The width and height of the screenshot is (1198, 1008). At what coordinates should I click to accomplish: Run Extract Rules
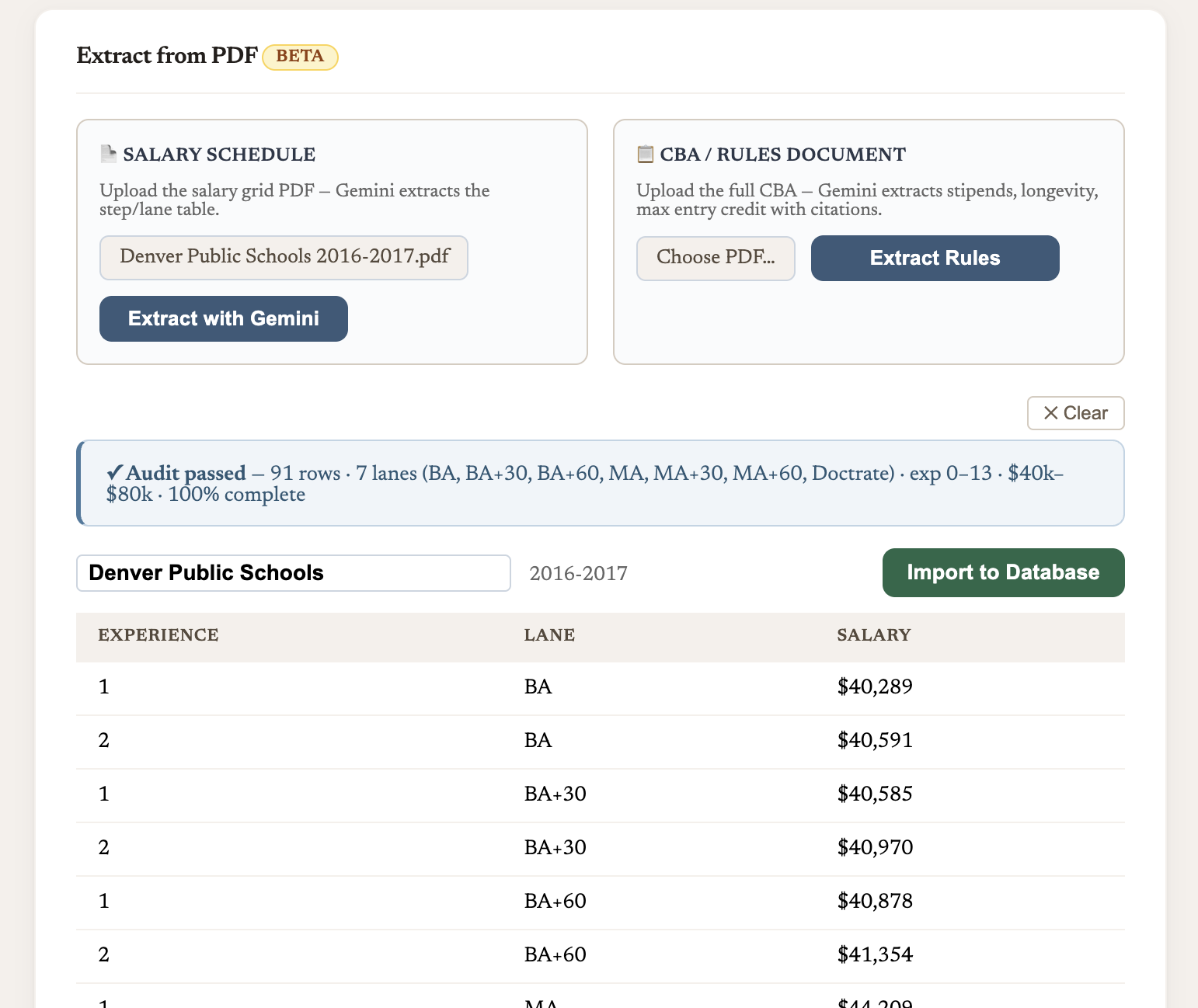point(935,258)
